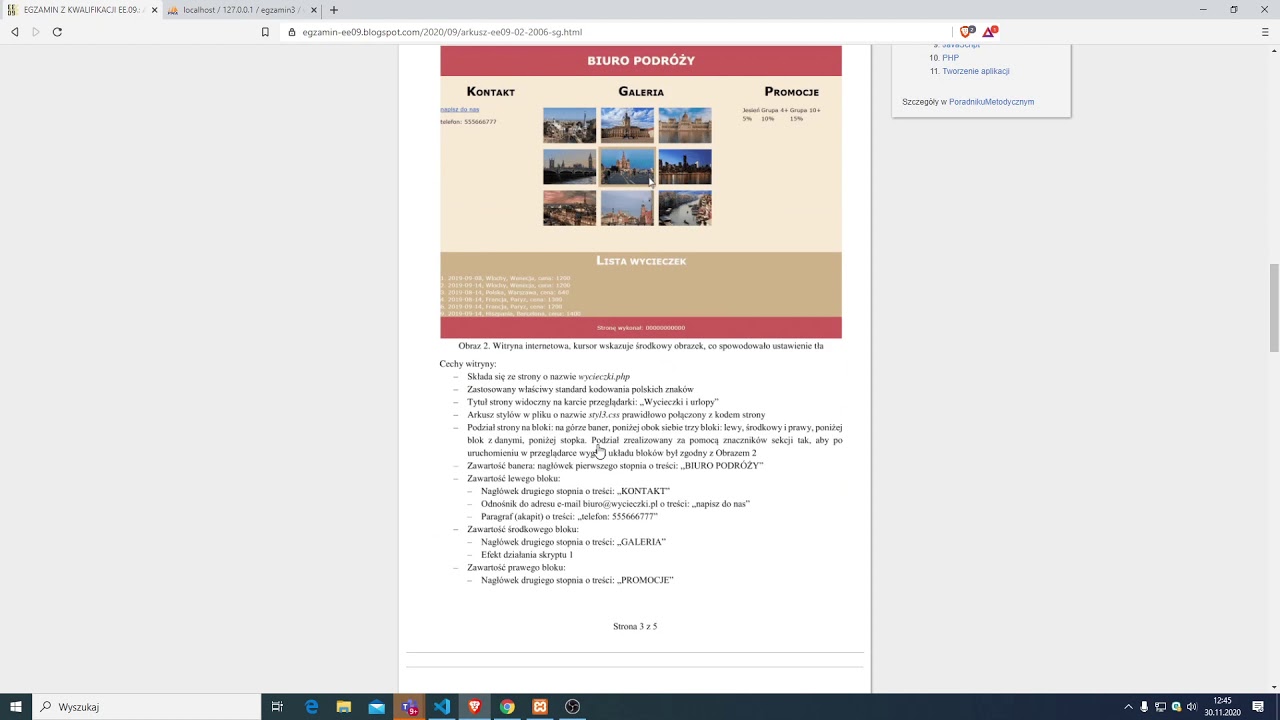Switch to the EGZAMIN Z KWALIFIKACJI EE.09 tab
Viewport: 1280px width, 720px height.
81,10
